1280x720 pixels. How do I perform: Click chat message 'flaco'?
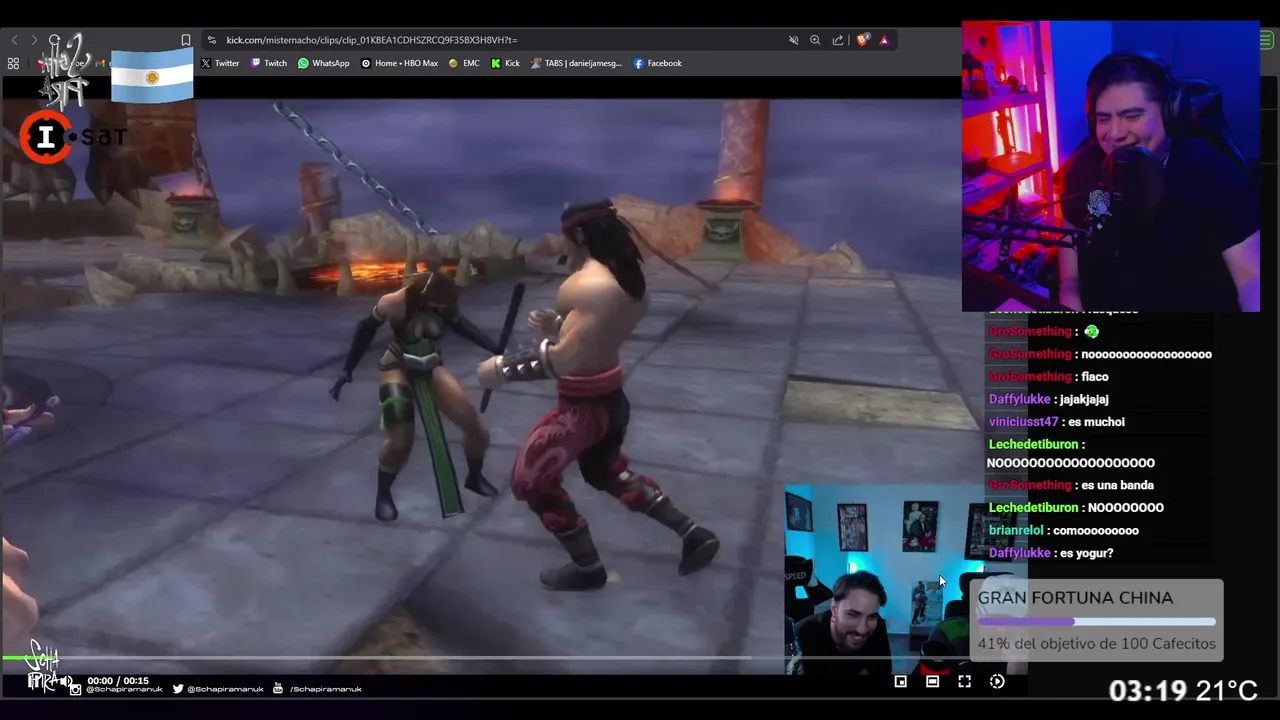click(1095, 377)
